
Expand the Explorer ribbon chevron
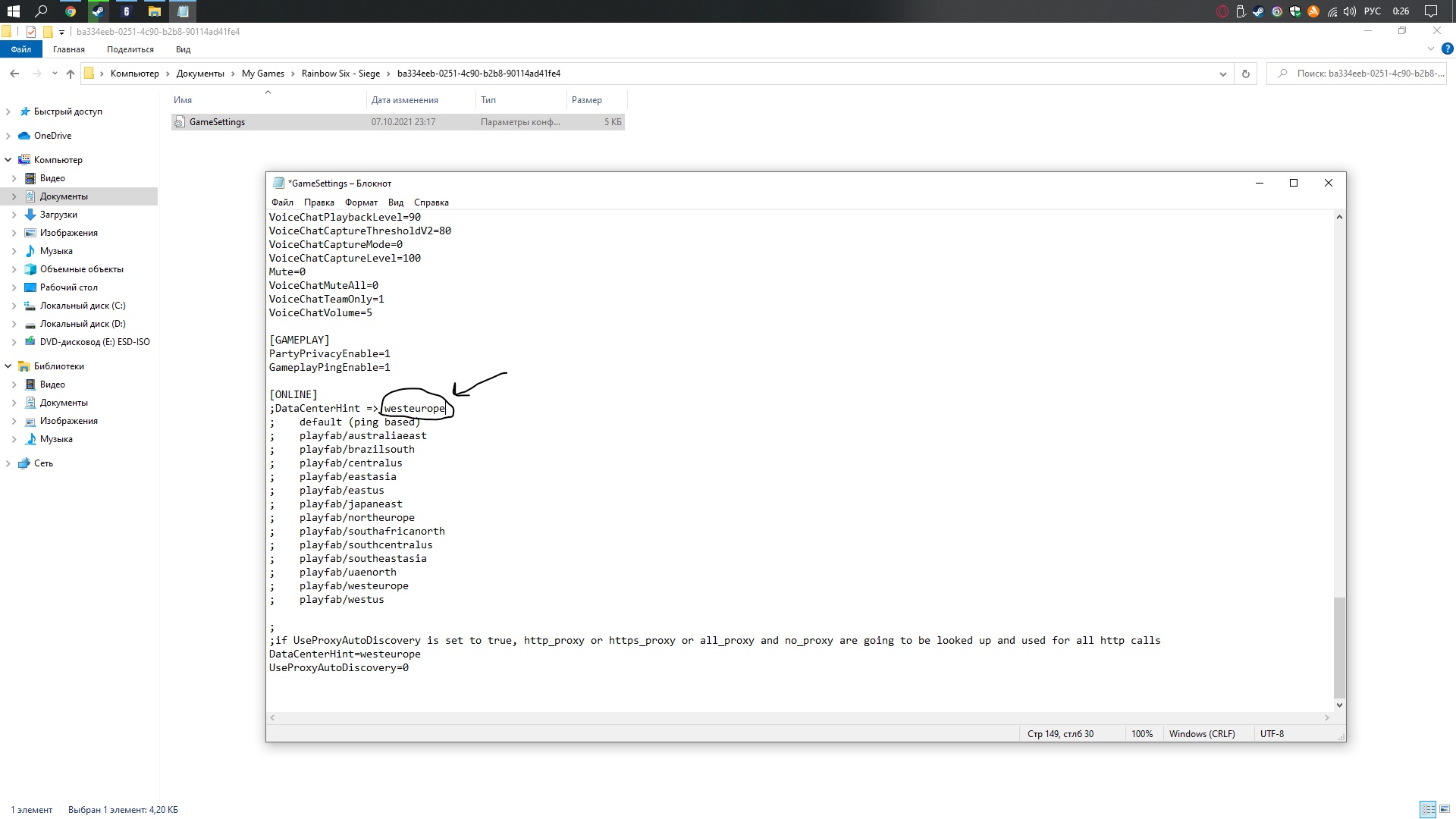pos(1430,49)
